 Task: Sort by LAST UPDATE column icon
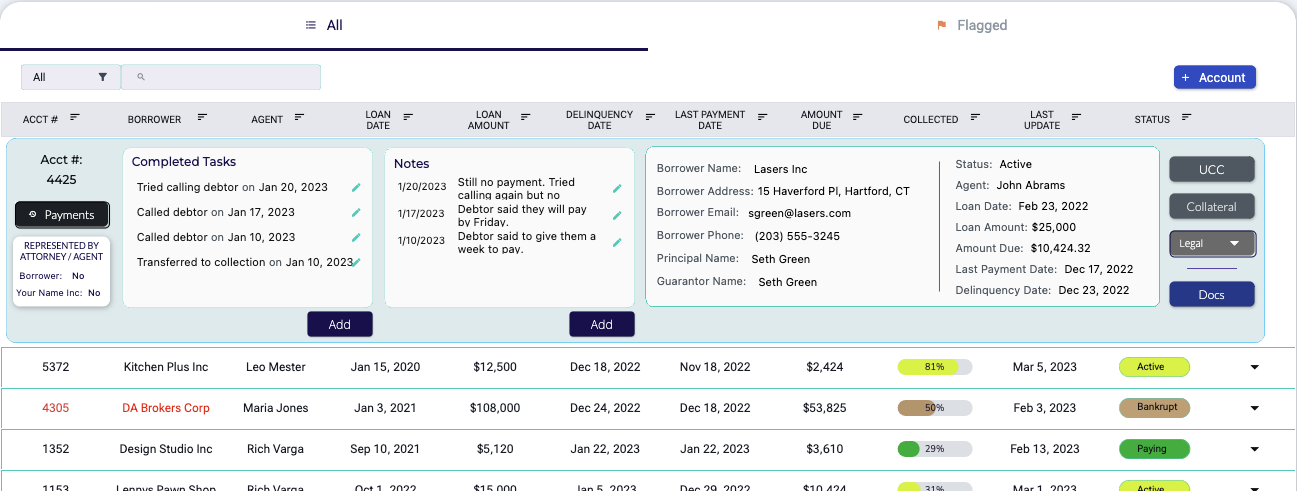click(1075, 118)
